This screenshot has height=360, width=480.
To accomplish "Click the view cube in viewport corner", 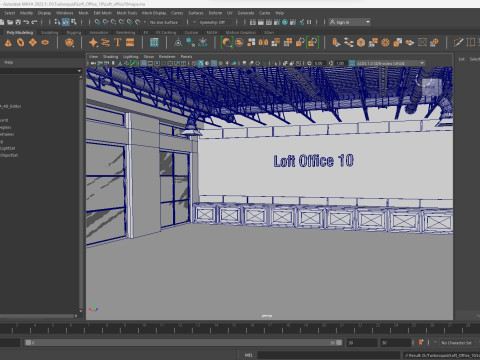I will [431, 87].
